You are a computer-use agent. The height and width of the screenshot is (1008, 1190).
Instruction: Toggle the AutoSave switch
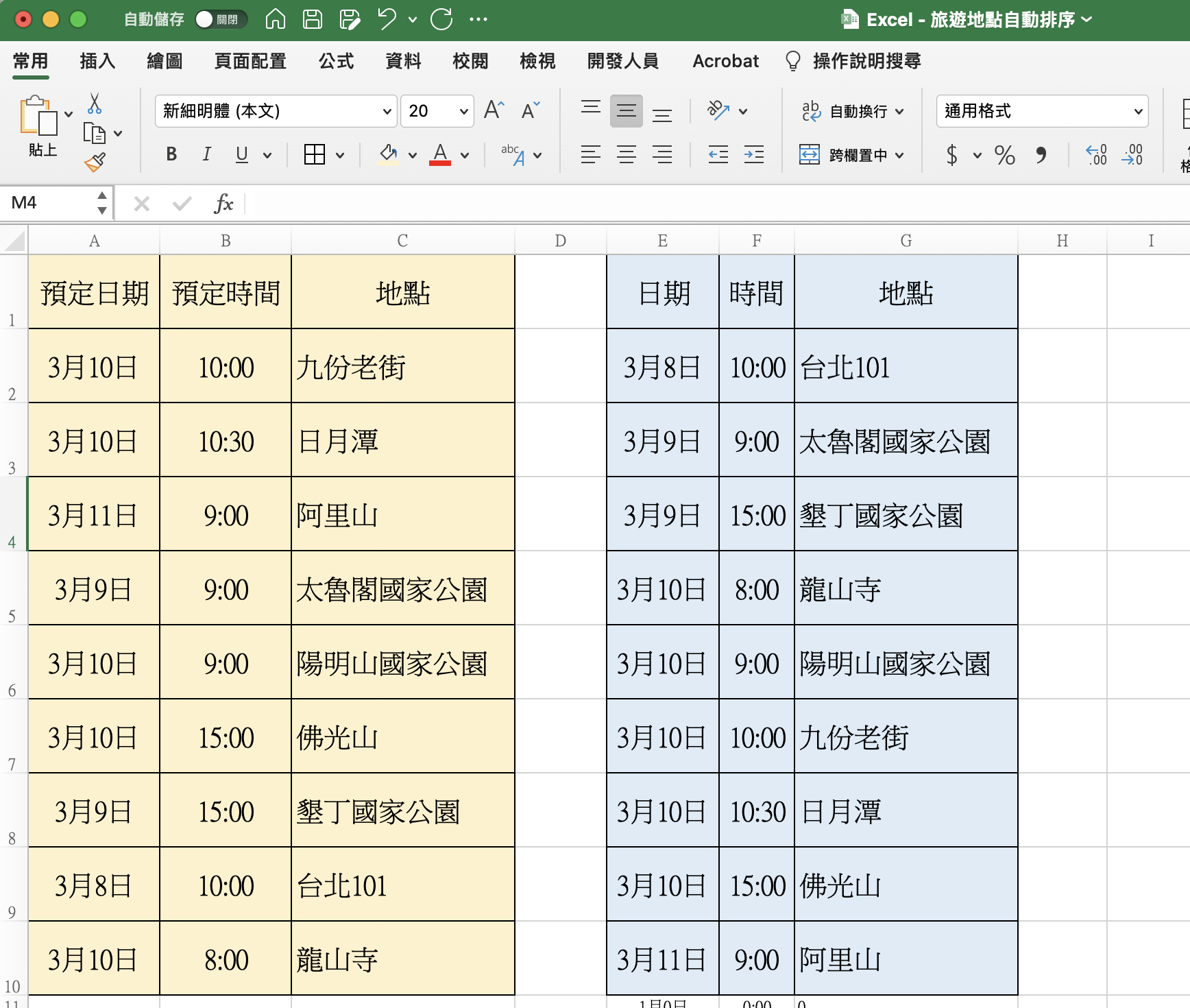click(x=220, y=19)
